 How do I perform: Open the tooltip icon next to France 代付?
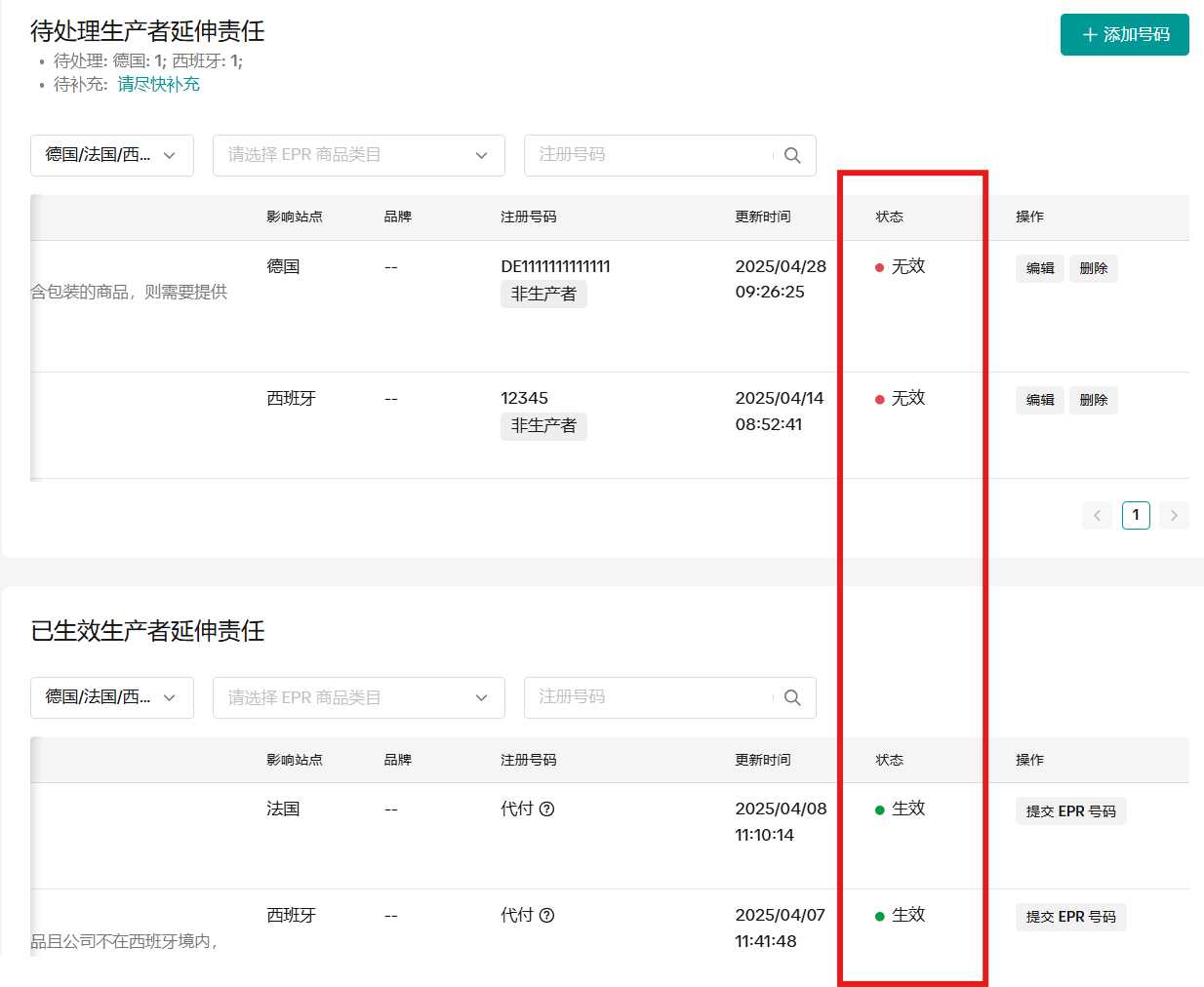pyautogui.click(x=548, y=809)
